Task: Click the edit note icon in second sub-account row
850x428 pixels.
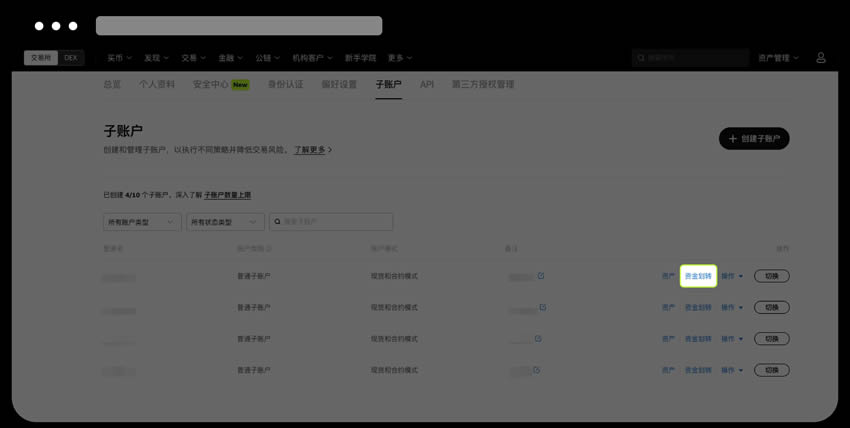Action: tap(543, 307)
